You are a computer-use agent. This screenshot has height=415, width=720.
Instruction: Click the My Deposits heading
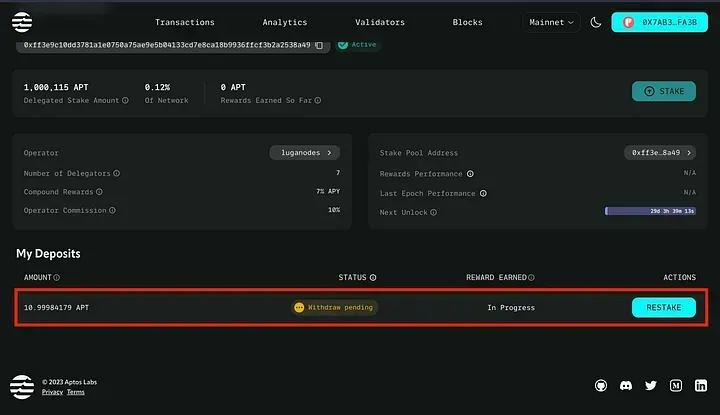point(48,253)
